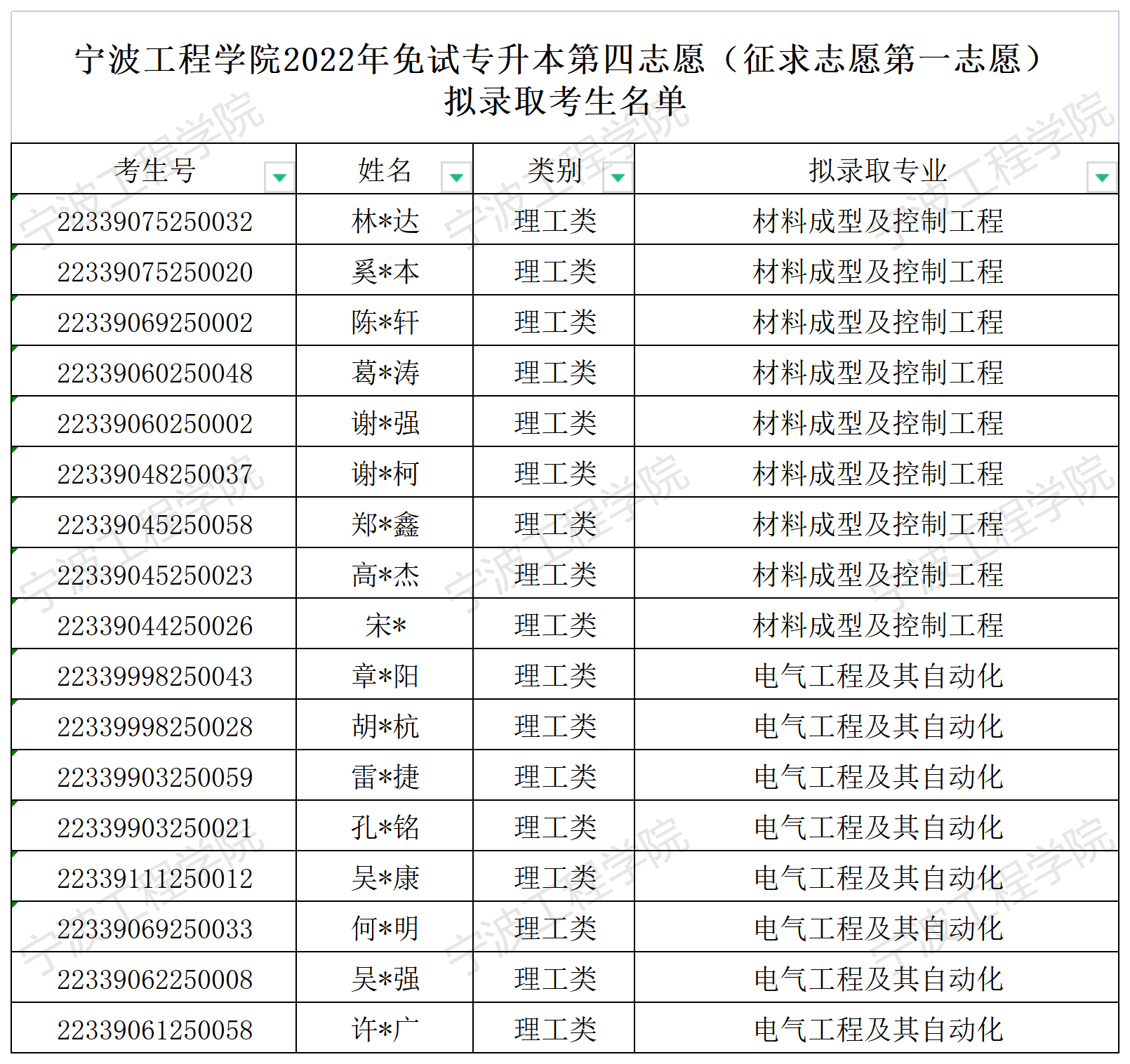
Task: Click the name cell 奚*本
Action: 385,270
